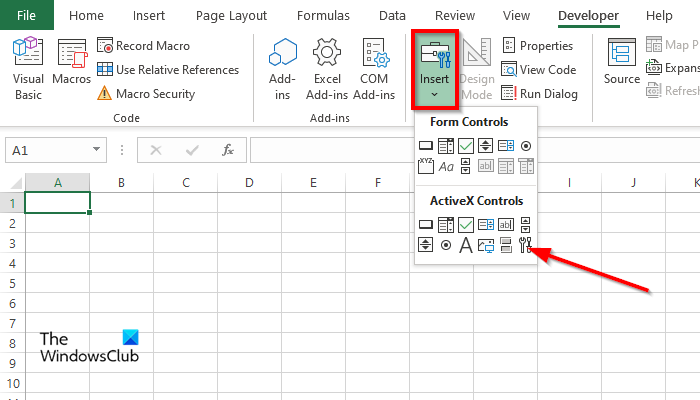Toggle Use Relative References
Viewport: 700px width, 400px height.
tap(168, 70)
